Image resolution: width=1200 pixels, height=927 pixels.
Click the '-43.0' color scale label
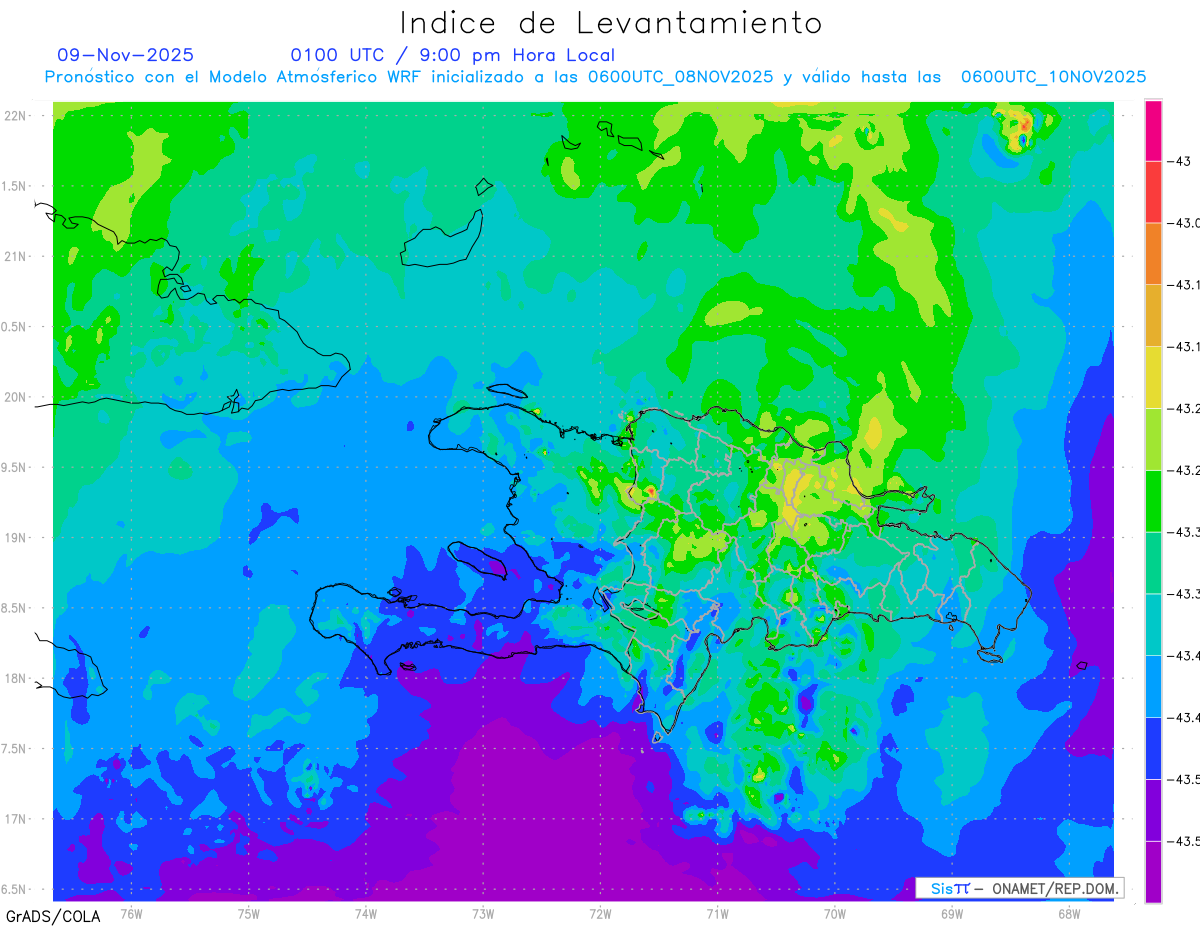click(x=1183, y=223)
